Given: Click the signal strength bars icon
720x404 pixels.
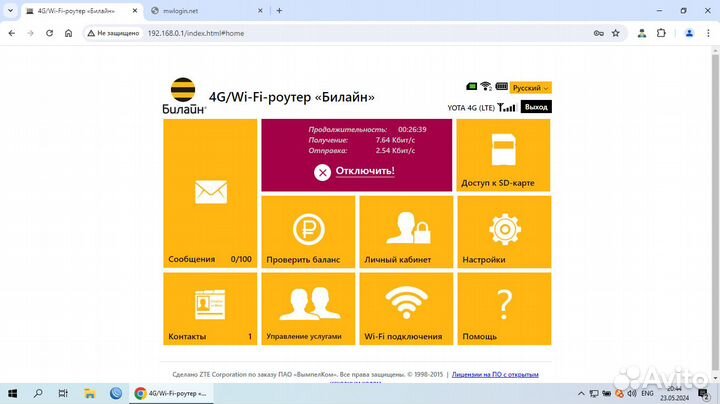Looking at the screenshot, I should (x=507, y=107).
